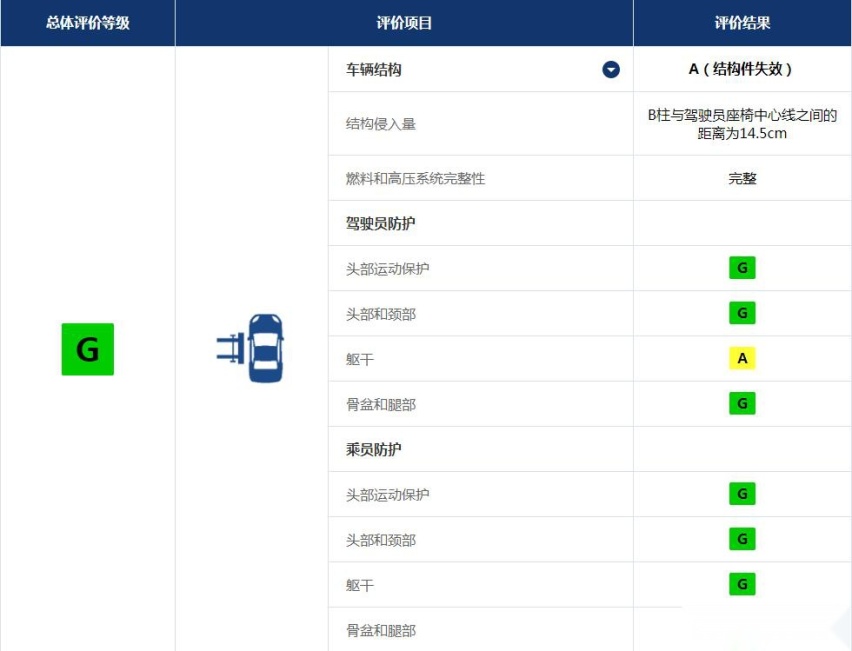Viewport: 852px width, 651px height.
Task: Click the driver 头部运动保护 G badge
Action: point(742,268)
